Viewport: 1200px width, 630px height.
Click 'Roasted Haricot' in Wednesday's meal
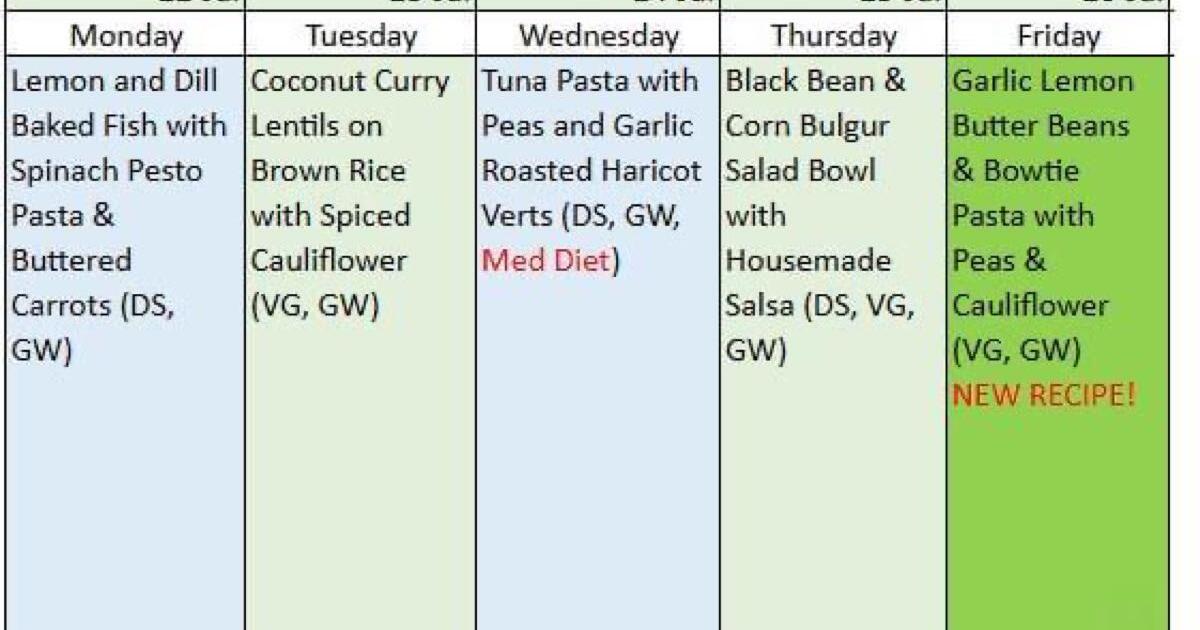click(x=593, y=171)
